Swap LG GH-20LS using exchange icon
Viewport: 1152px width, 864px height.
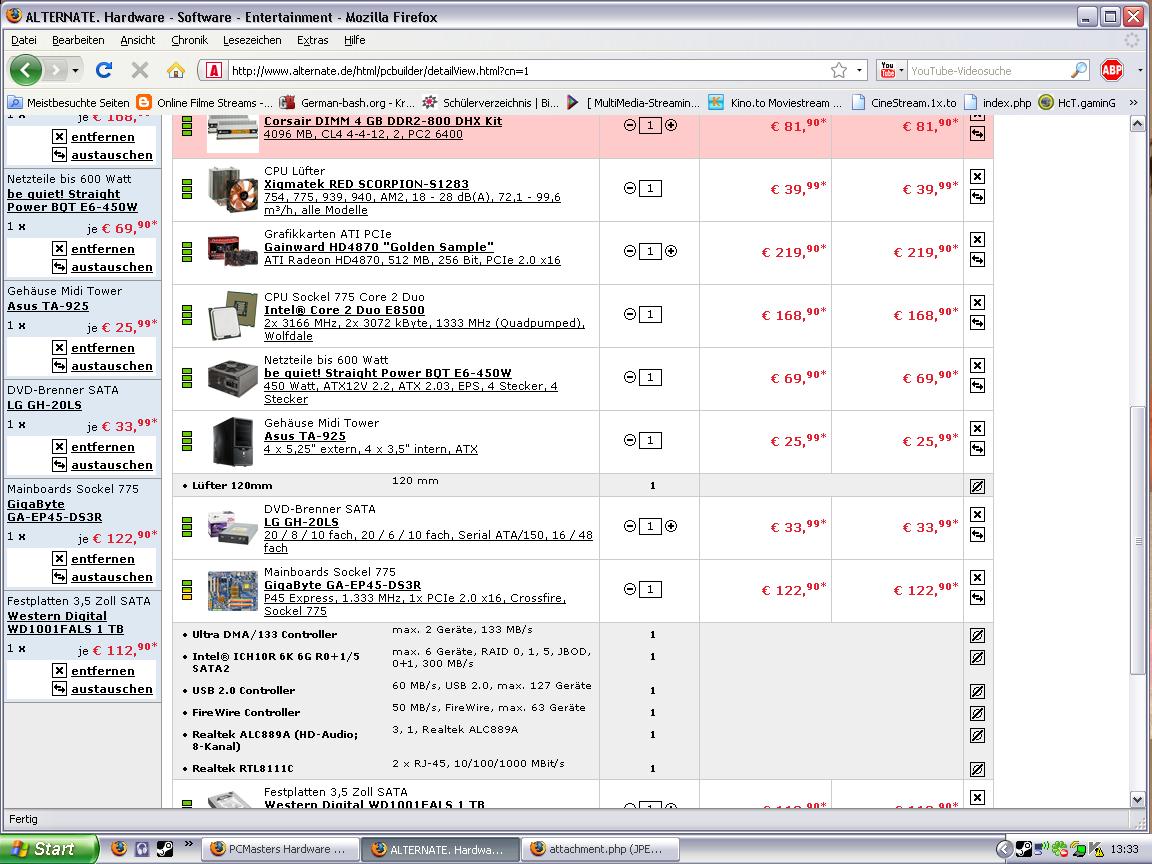tap(977, 535)
